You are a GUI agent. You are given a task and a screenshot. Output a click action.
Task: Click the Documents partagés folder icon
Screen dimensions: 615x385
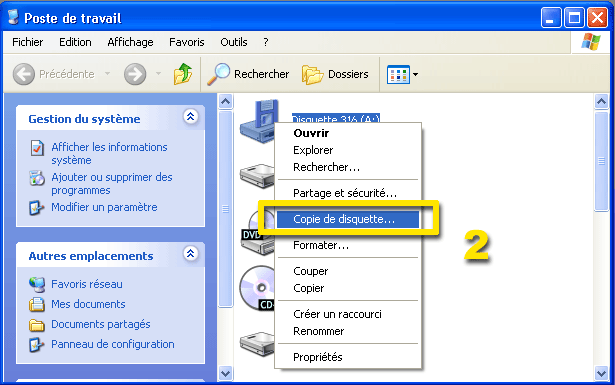[x=37, y=325]
